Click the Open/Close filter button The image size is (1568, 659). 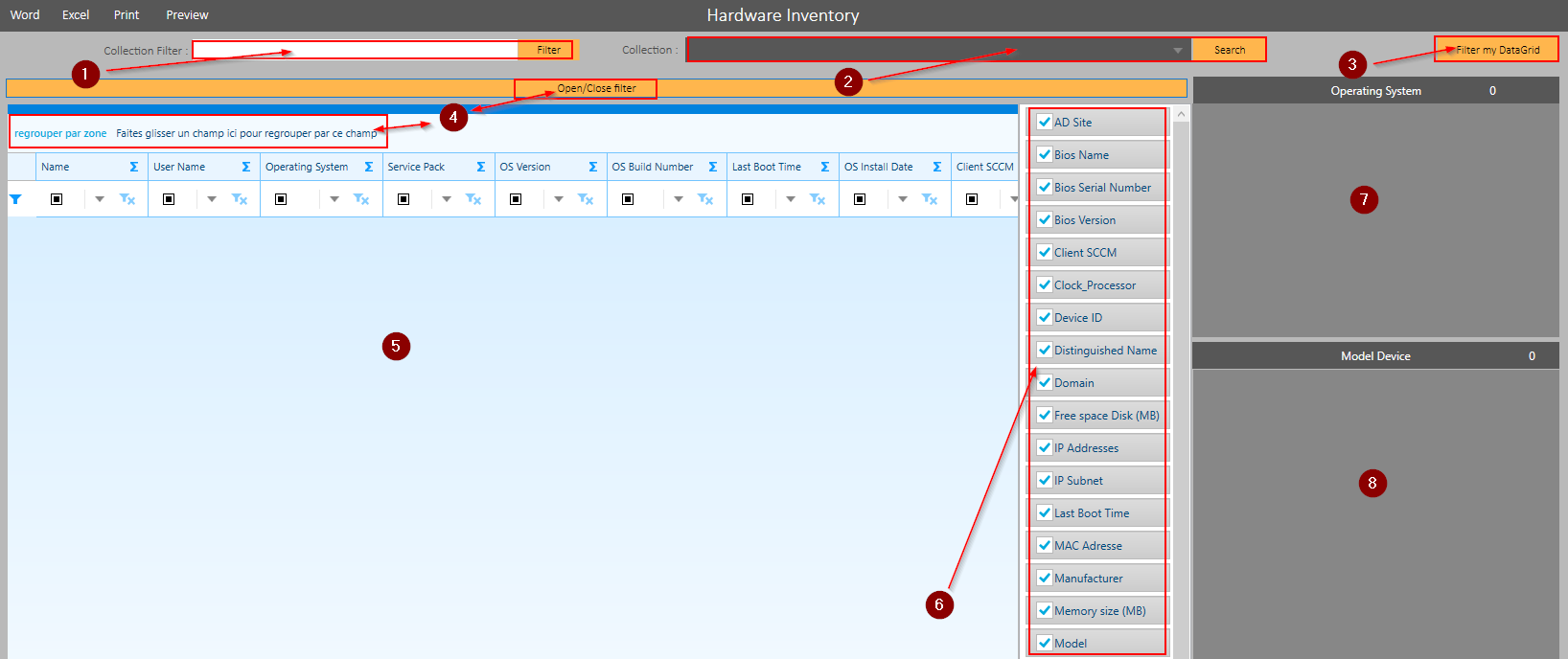[x=596, y=88]
